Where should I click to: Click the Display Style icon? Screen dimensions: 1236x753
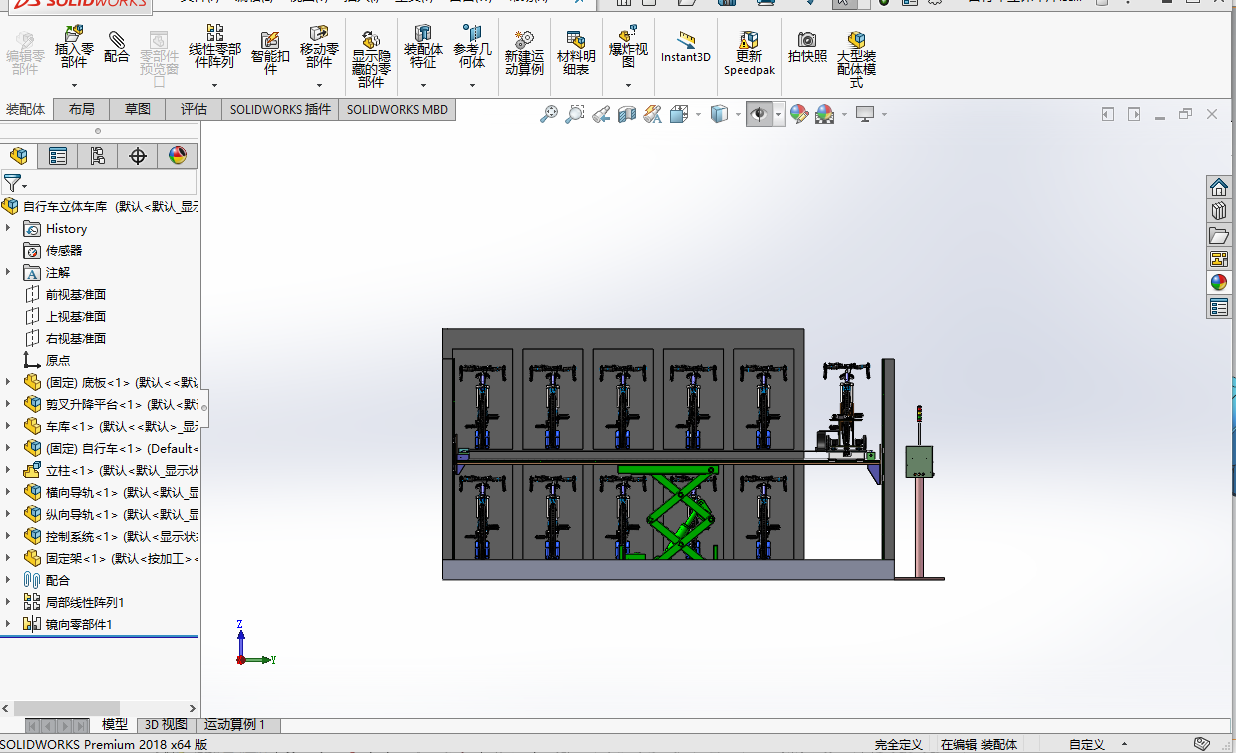719,114
